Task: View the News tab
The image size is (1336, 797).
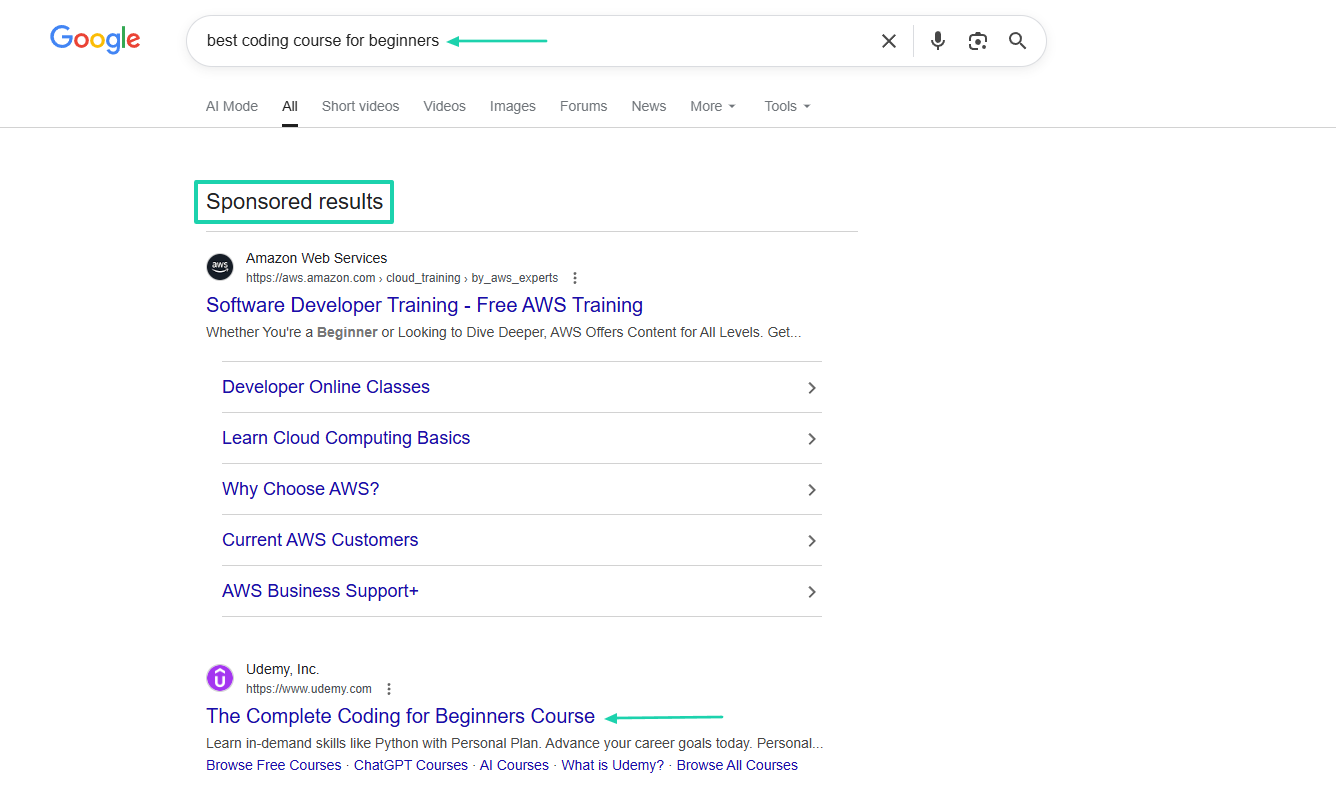Action: click(x=649, y=106)
